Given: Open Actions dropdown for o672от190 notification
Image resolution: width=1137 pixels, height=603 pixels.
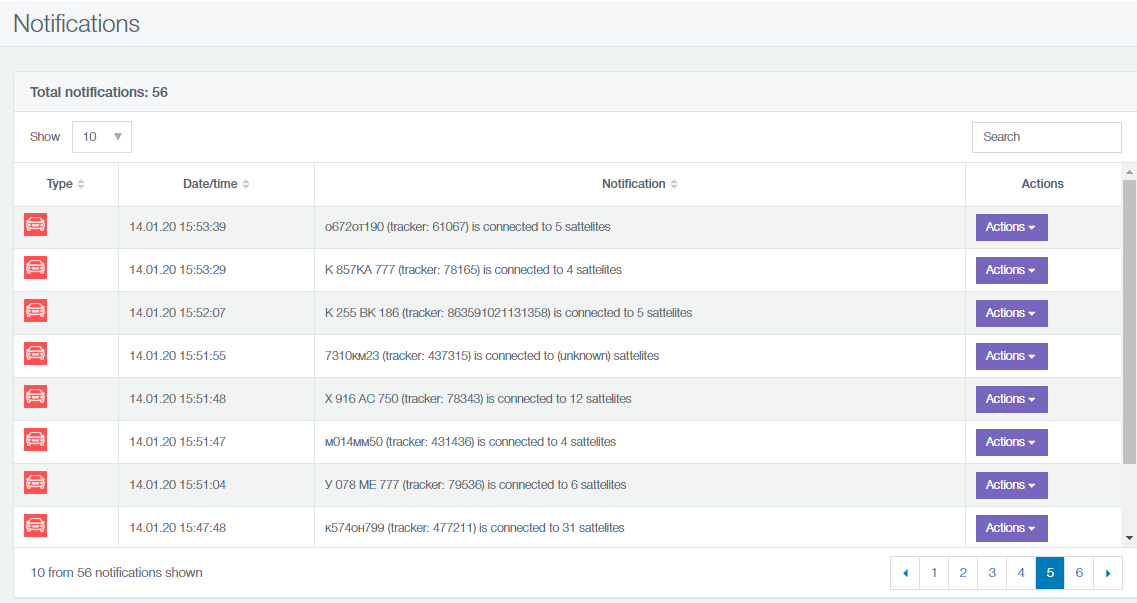Looking at the screenshot, I should [1012, 227].
